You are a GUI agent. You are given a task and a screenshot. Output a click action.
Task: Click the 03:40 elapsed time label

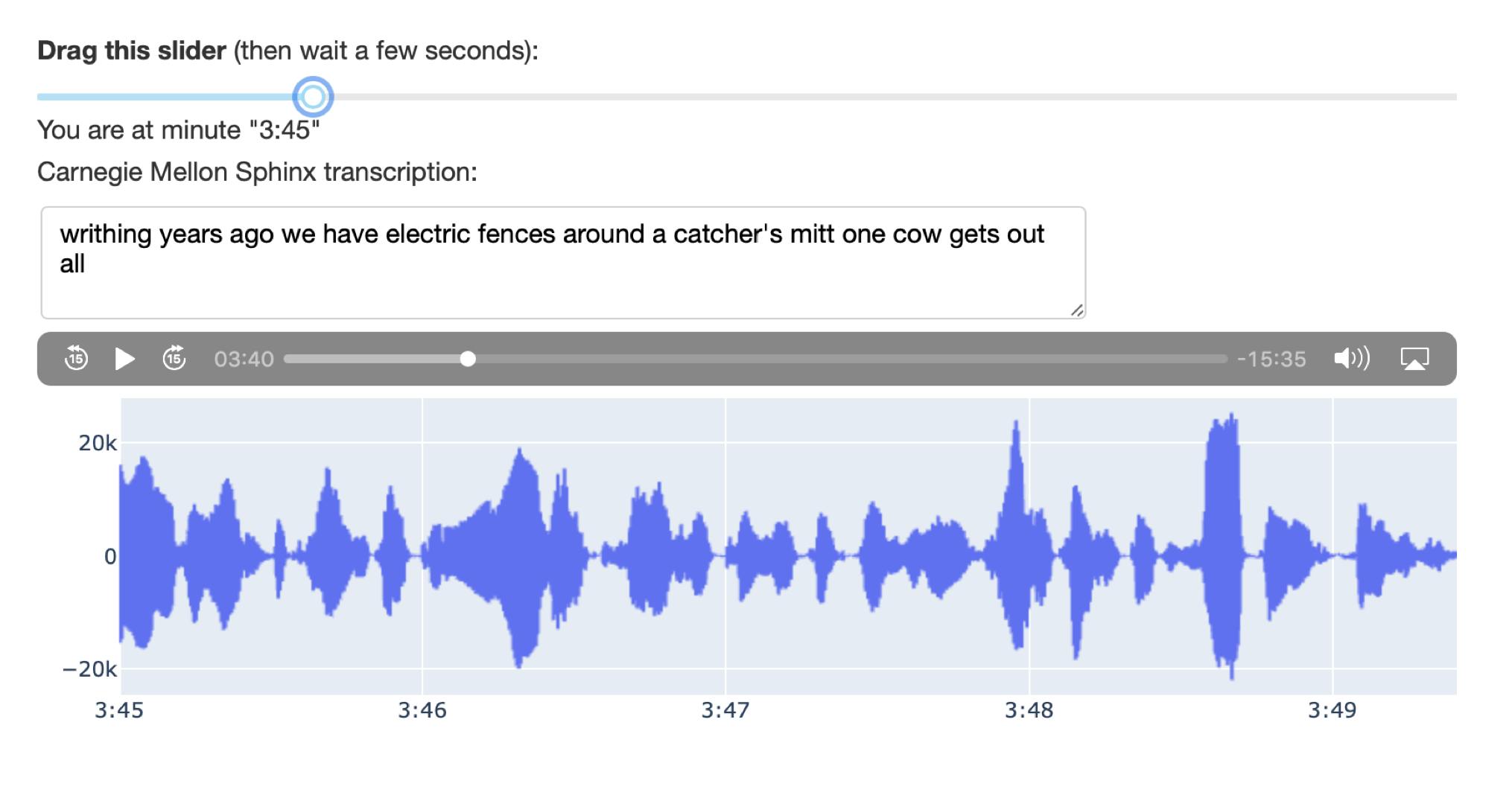244,360
